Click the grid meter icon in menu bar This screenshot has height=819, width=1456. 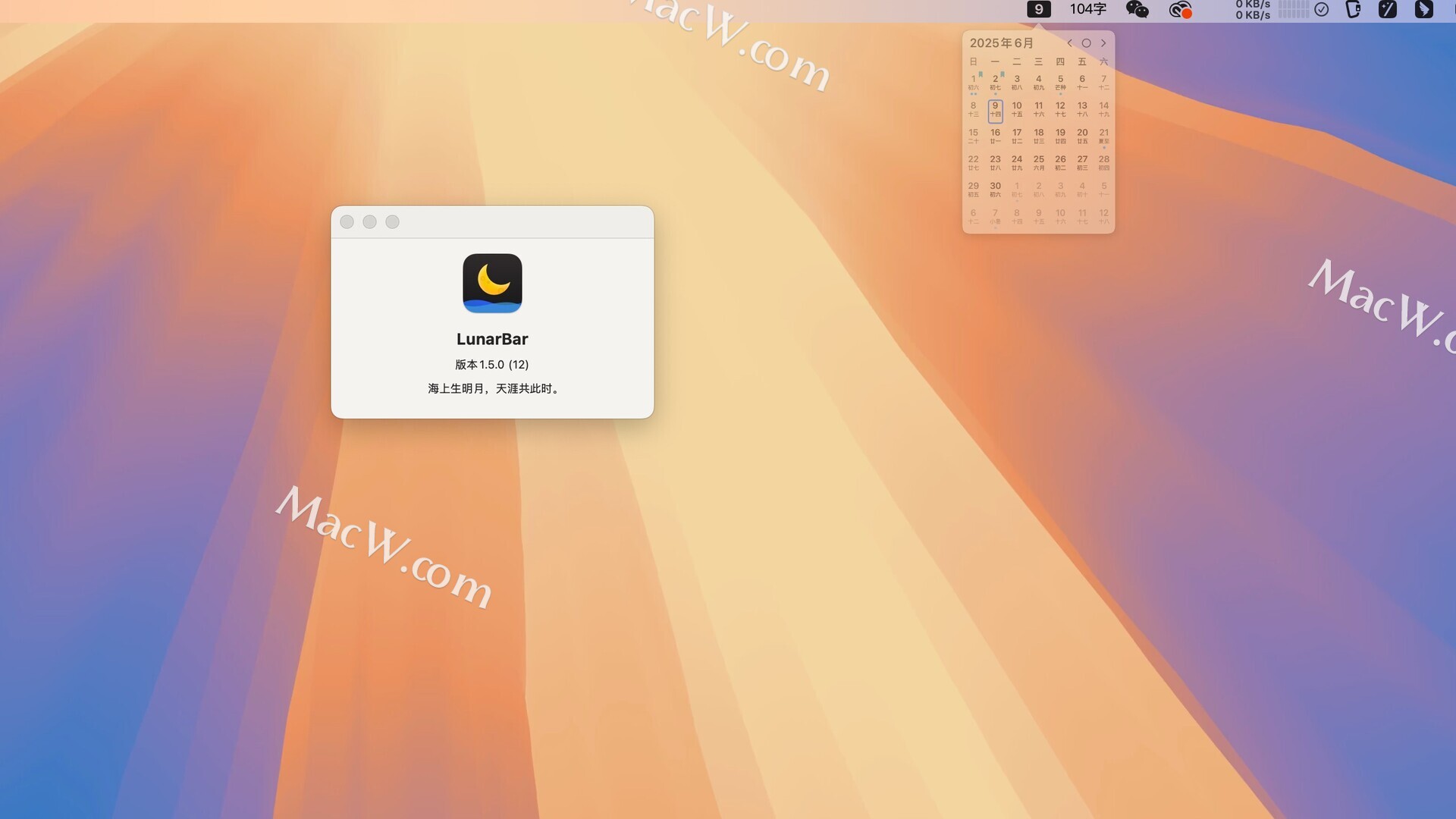pyautogui.click(x=1293, y=9)
